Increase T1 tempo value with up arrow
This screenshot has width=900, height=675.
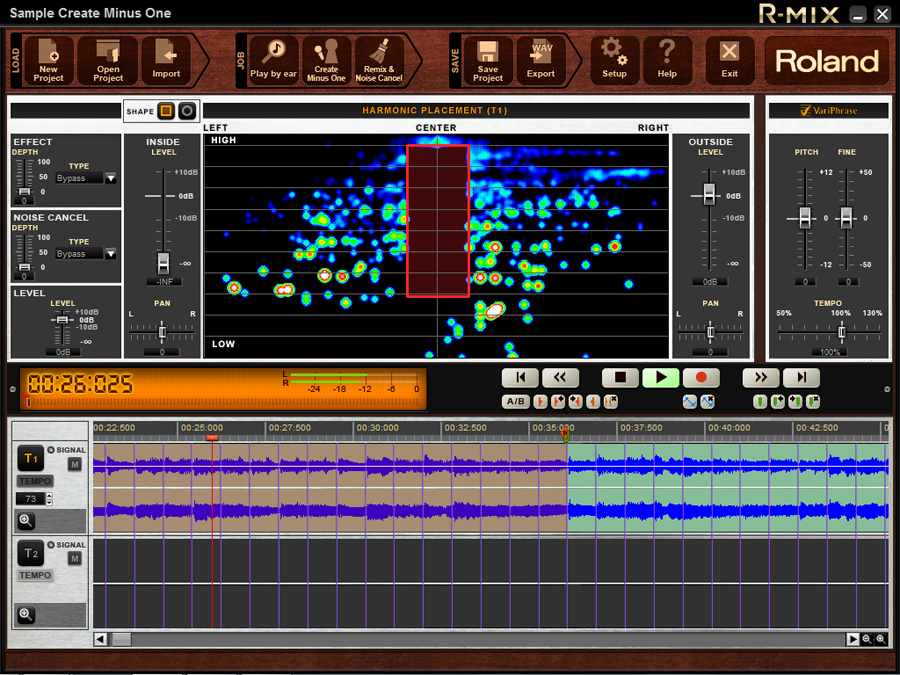click(x=49, y=495)
